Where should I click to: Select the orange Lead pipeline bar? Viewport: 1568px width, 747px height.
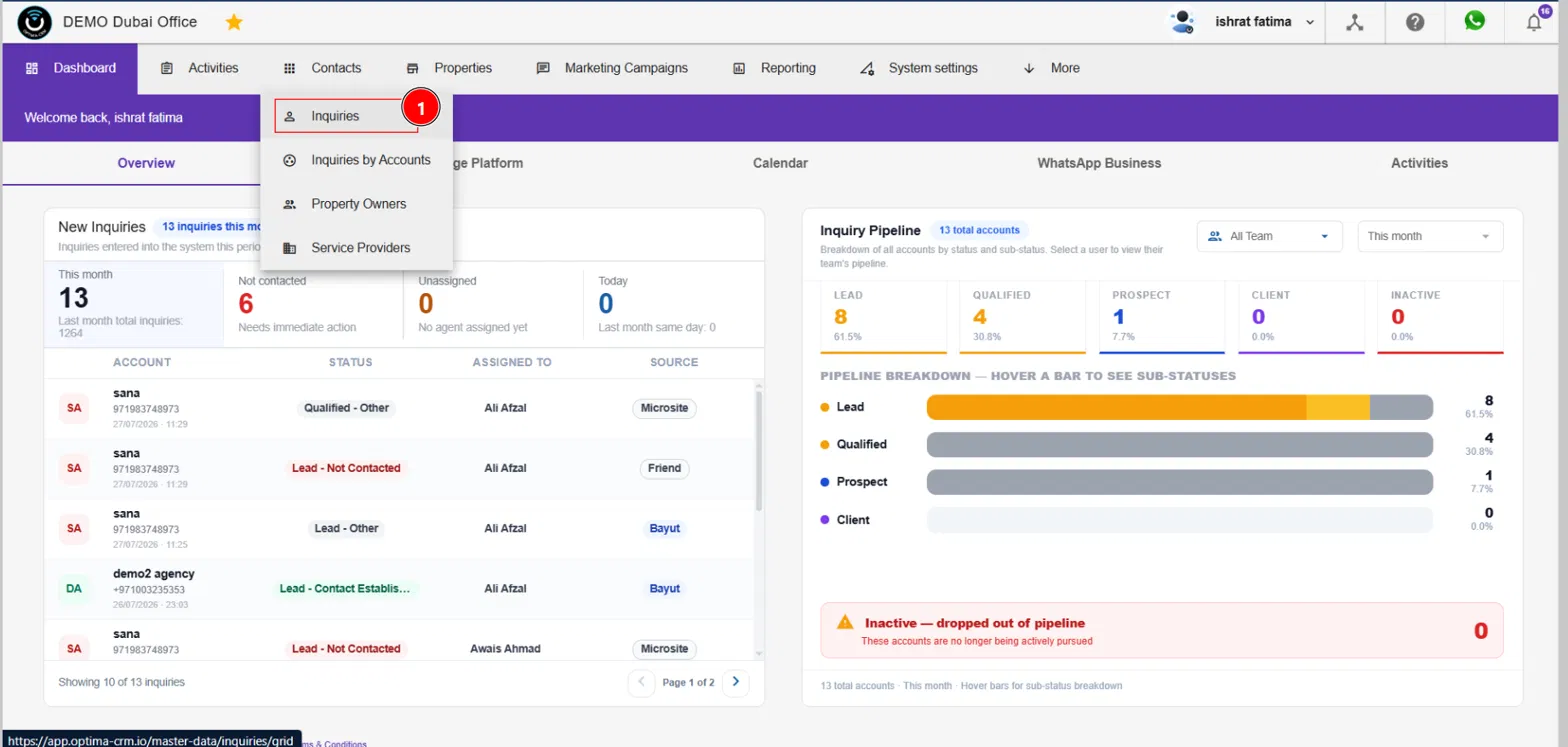click(x=1116, y=407)
